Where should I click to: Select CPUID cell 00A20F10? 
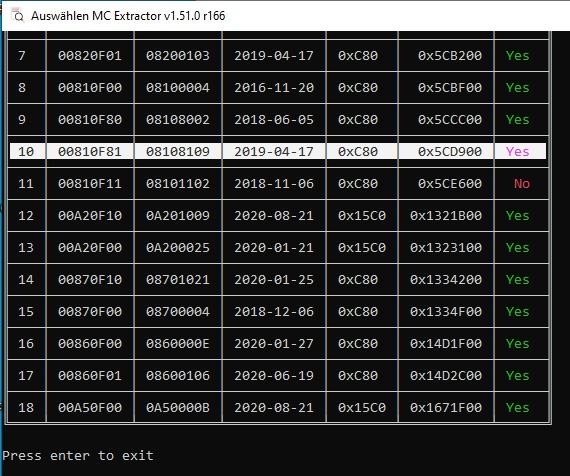pos(89,216)
